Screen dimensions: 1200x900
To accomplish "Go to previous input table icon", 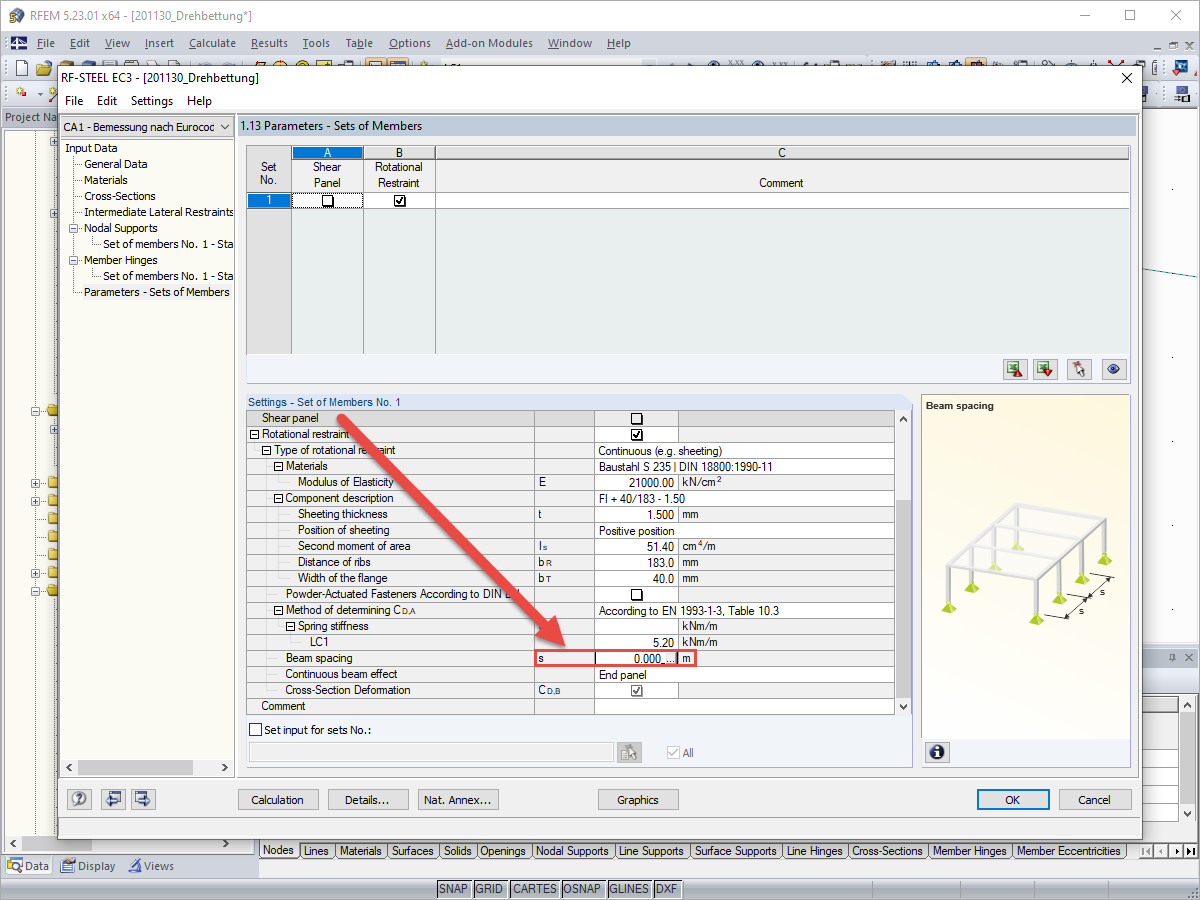I will (113, 799).
